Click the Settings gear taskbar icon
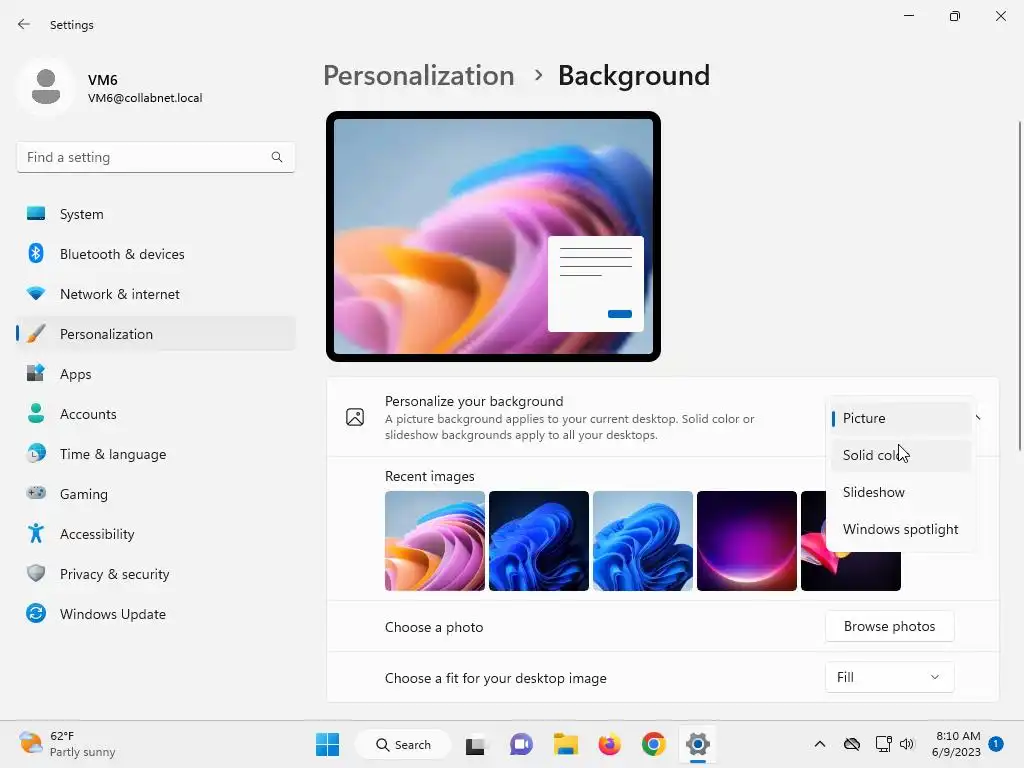The height and width of the screenshot is (768, 1024). (697, 744)
